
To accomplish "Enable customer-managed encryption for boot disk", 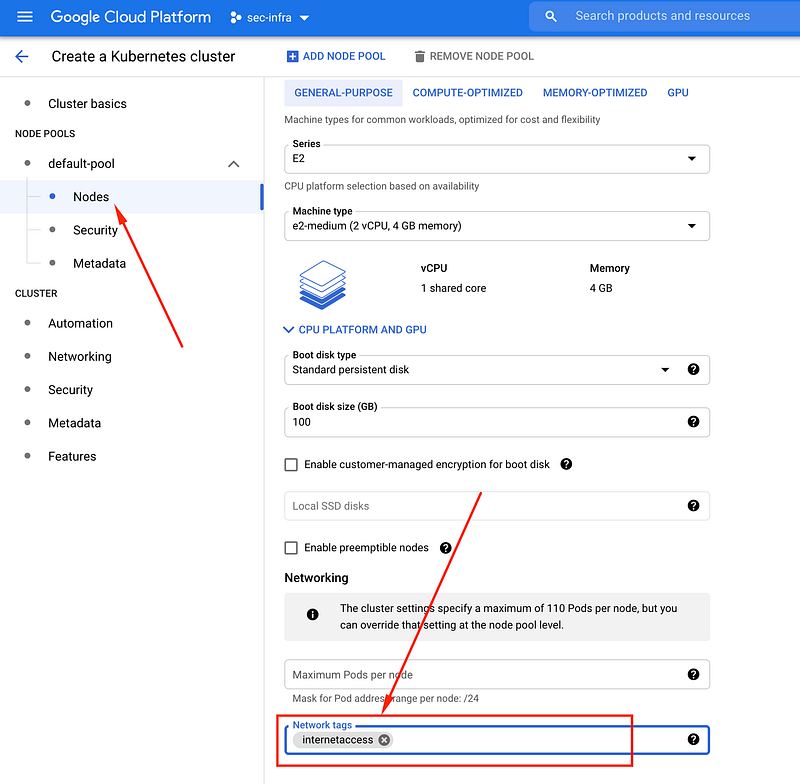I will (291, 465).
